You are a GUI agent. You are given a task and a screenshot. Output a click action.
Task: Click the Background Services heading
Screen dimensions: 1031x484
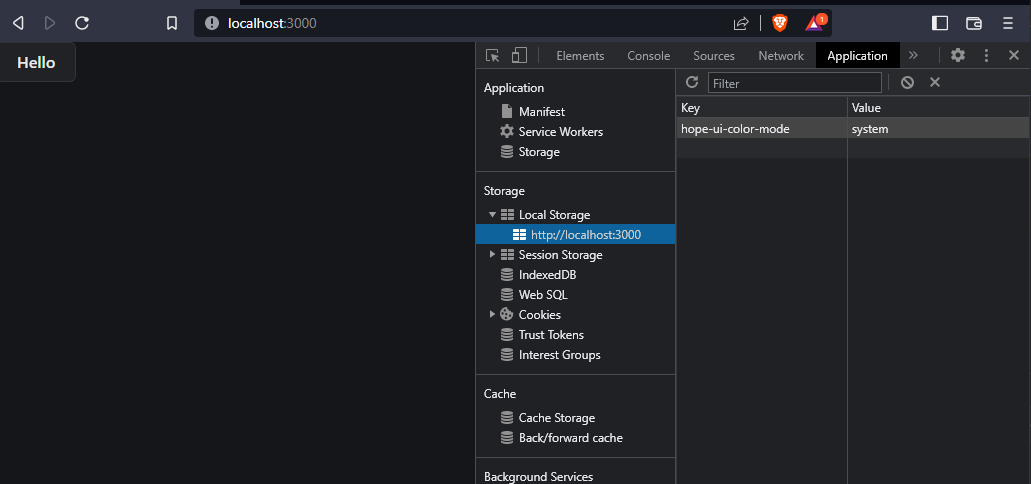pyautogui.click(x=539, y=477)
